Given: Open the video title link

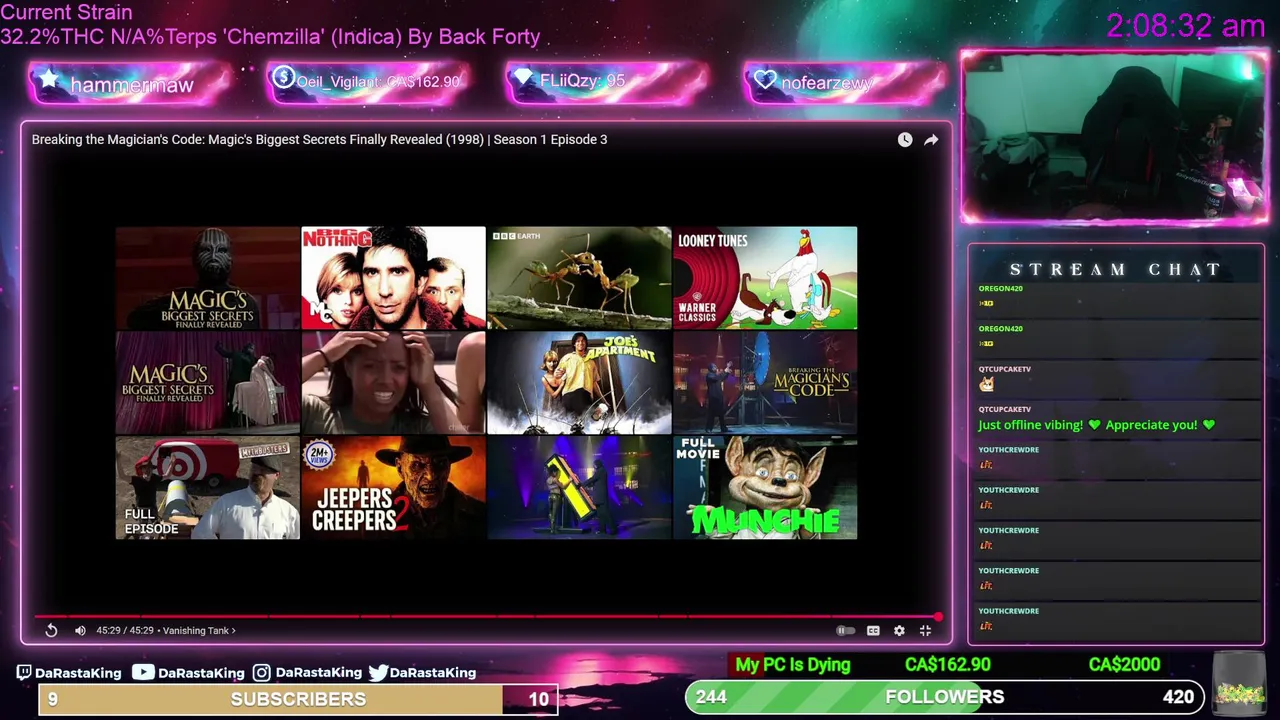Looking at the screenshot, I should [x=319, y=139].
